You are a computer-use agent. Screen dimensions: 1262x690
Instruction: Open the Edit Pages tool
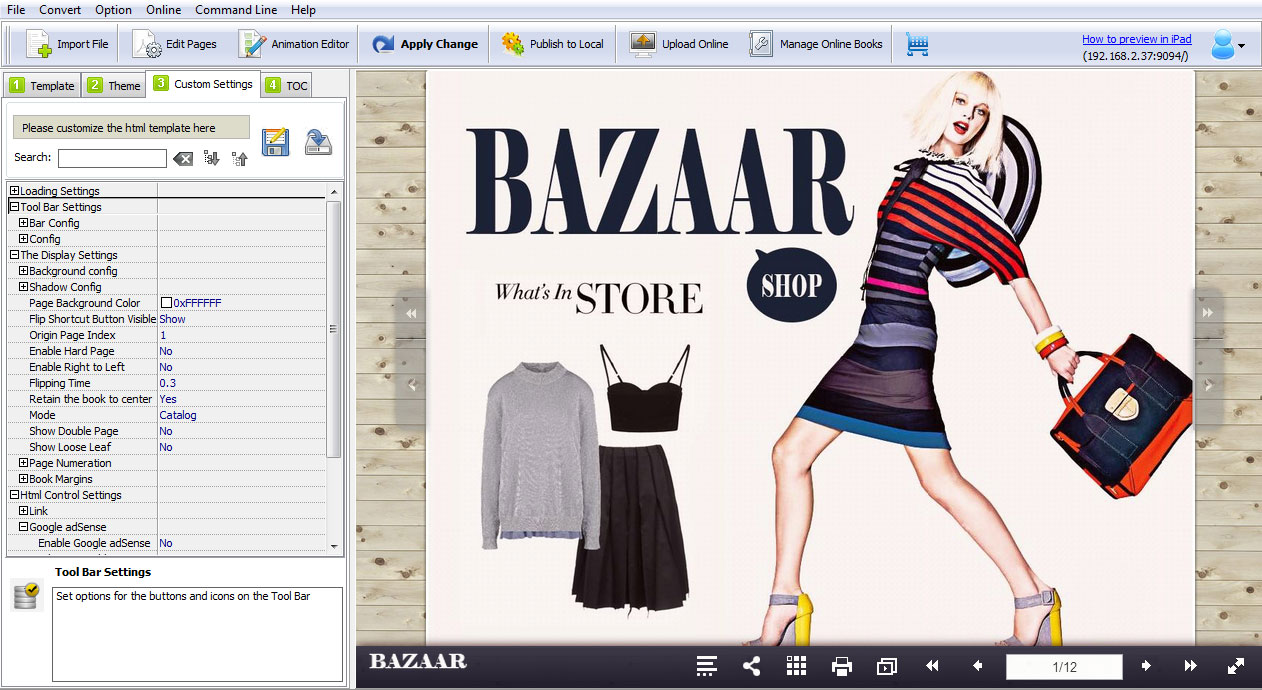[175, 44]
